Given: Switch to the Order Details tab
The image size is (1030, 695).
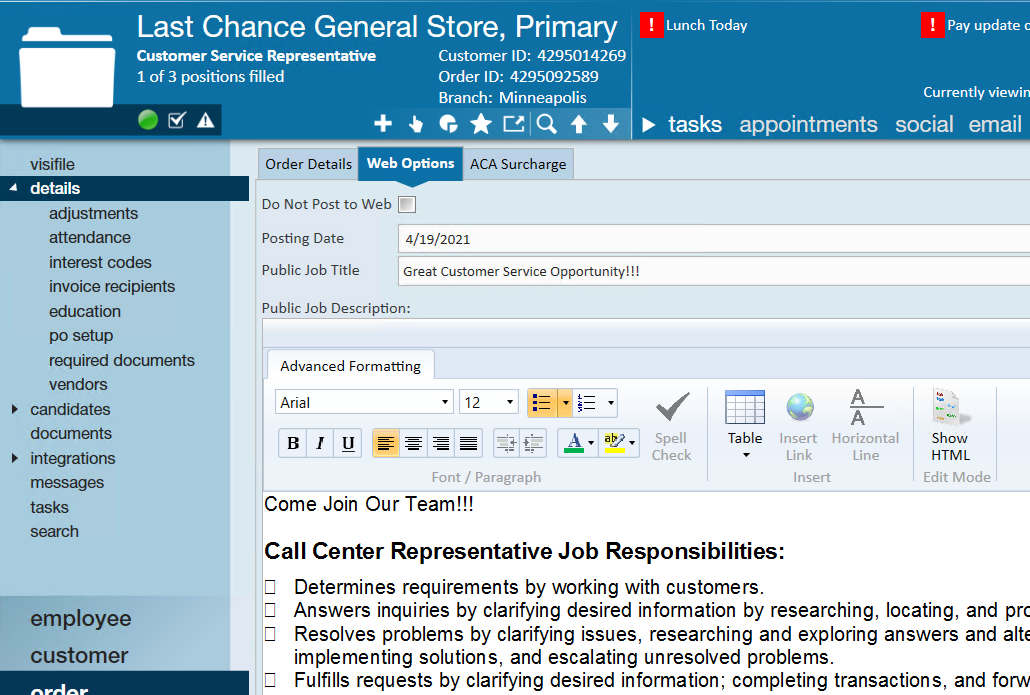Looking at the screenshot, I should [x=308, y=164].
